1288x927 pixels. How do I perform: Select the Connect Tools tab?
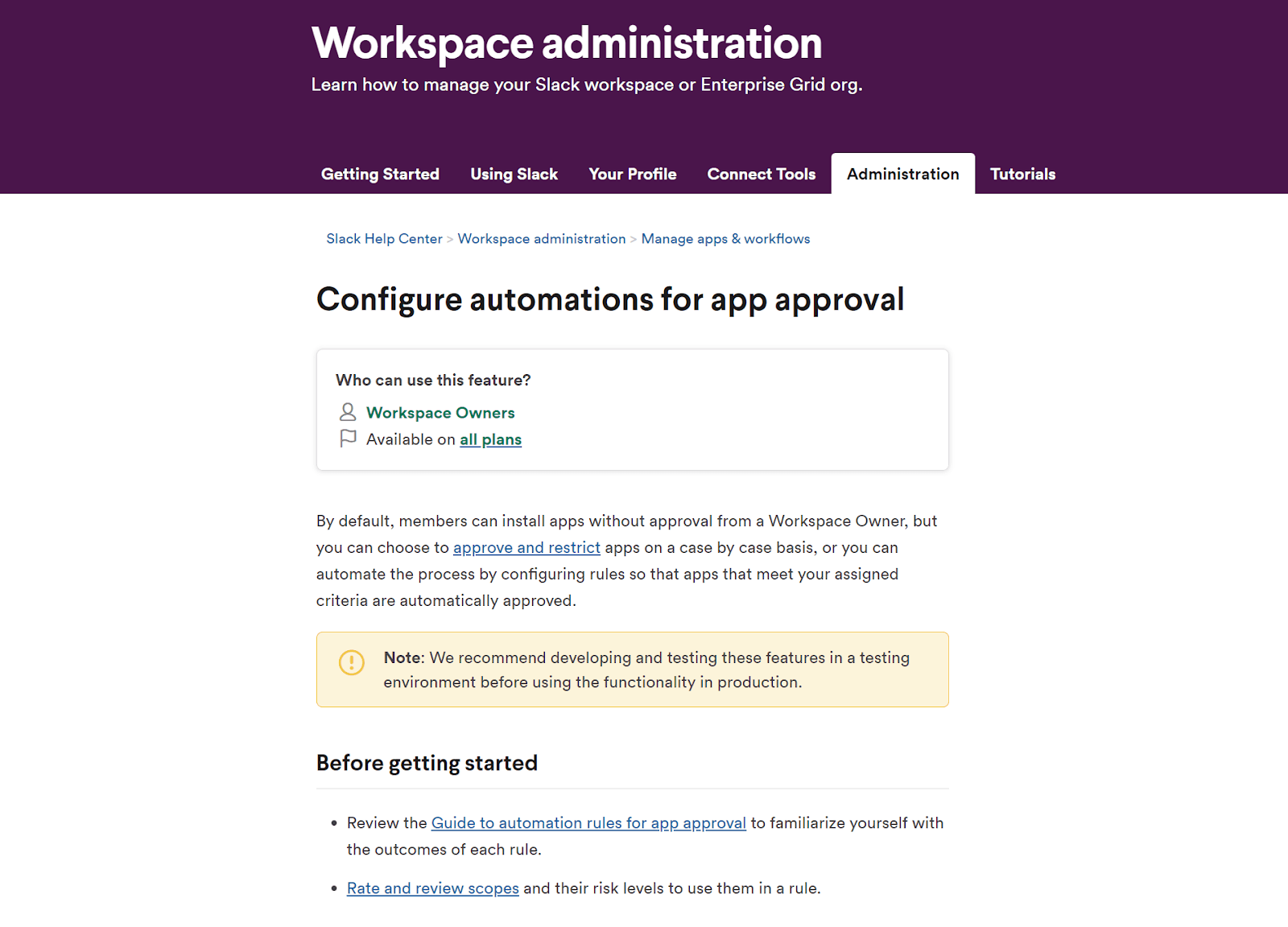[x=761, y=174]
